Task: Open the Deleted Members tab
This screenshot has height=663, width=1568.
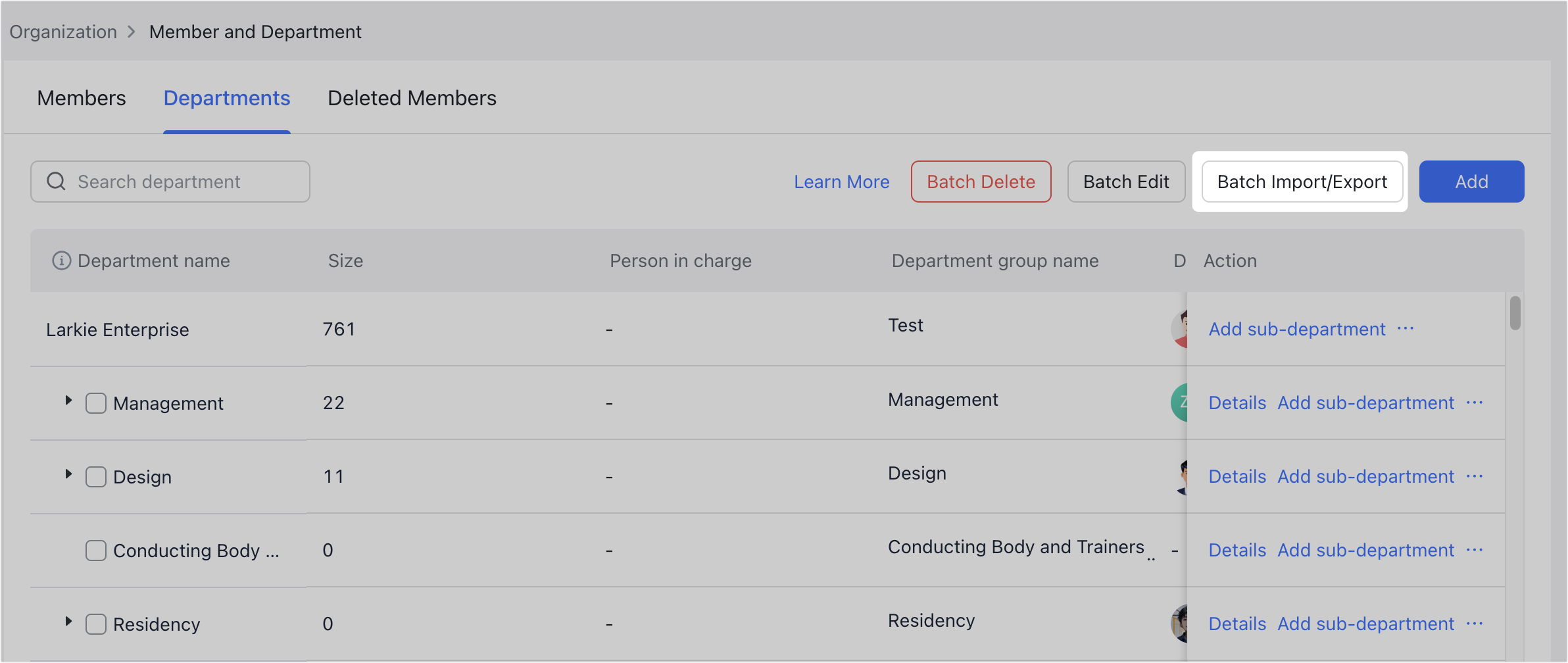Action: coord(412,98)
